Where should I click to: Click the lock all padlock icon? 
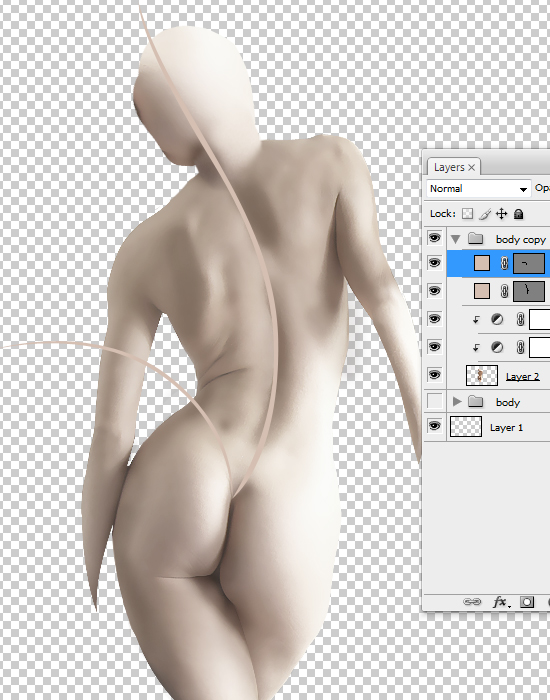518,214
